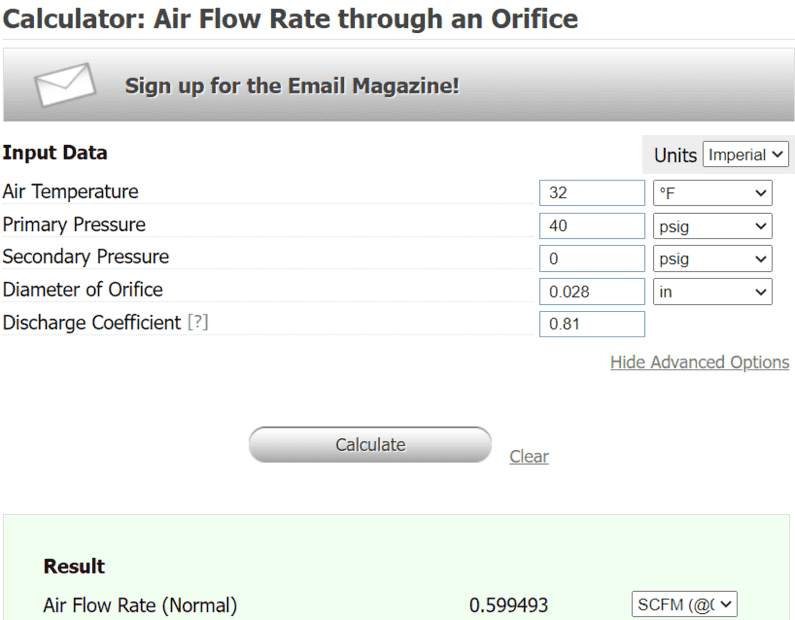Click the envelope email icon

tap(65, 85)
